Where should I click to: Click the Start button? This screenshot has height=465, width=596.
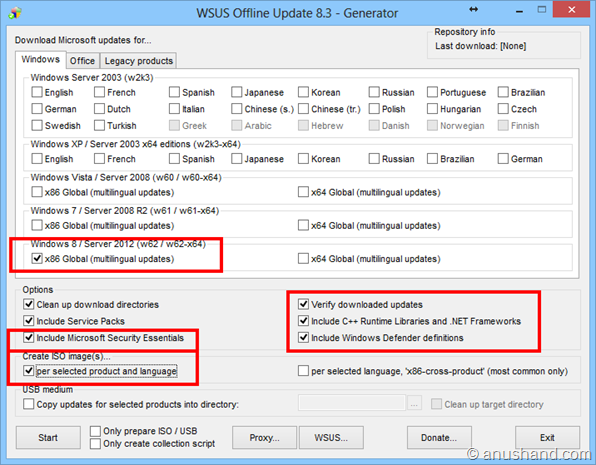point(48,438)
